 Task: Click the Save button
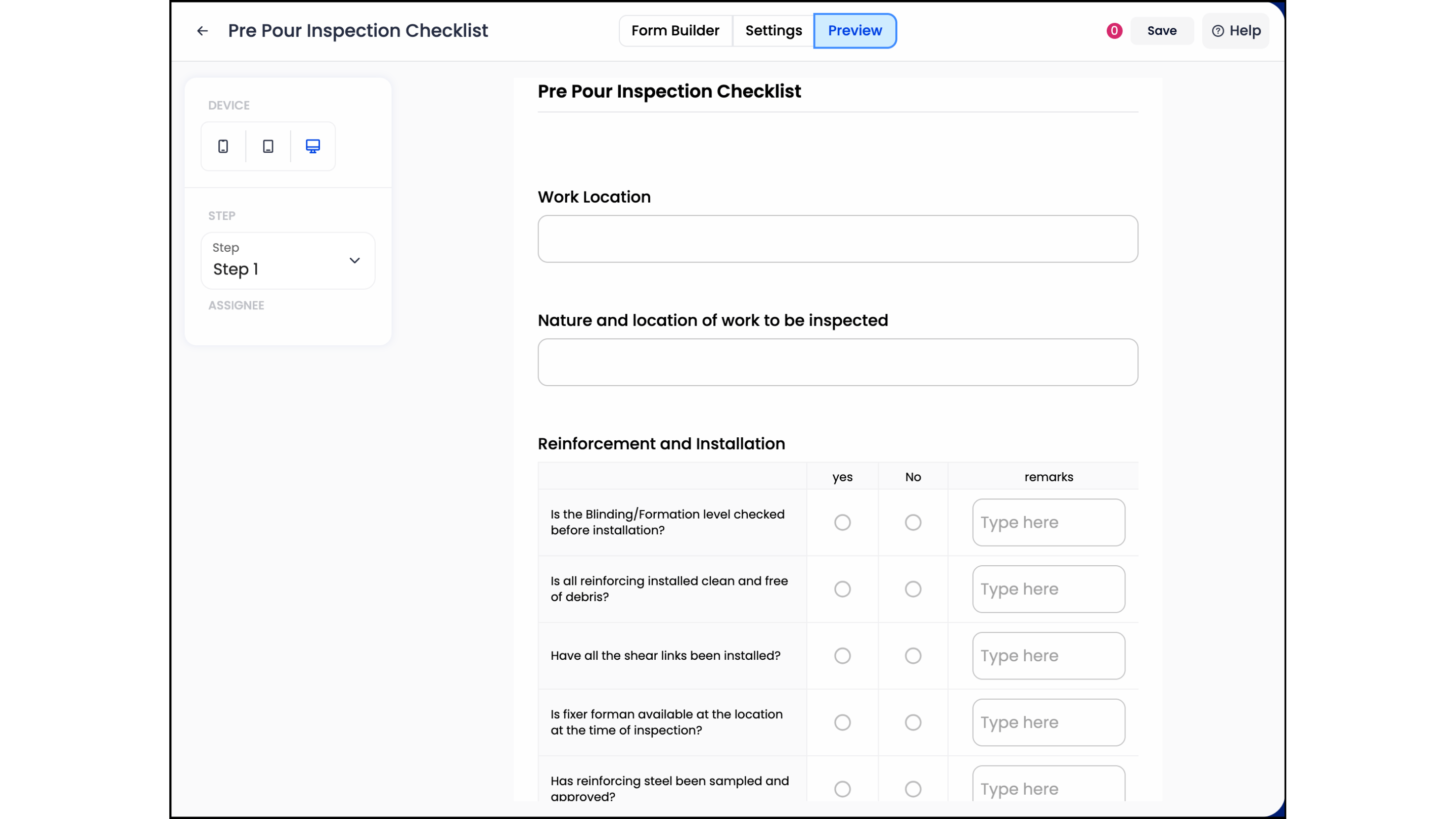[x=1162, y=30]
